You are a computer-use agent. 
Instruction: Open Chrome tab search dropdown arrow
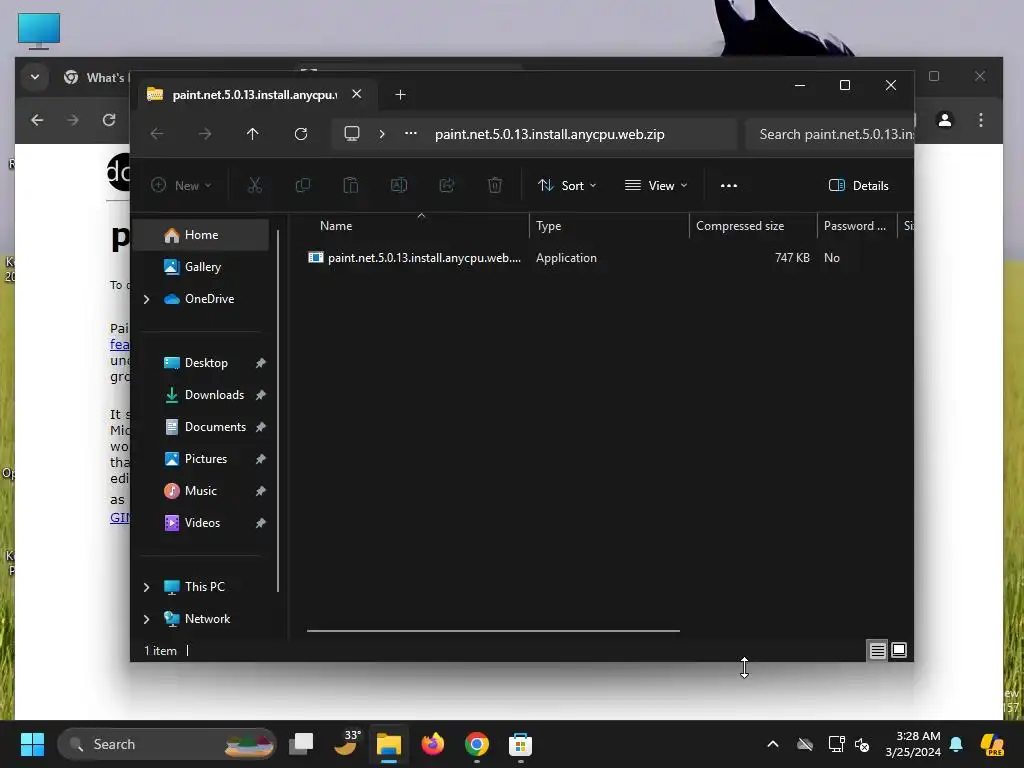(35, 77)
